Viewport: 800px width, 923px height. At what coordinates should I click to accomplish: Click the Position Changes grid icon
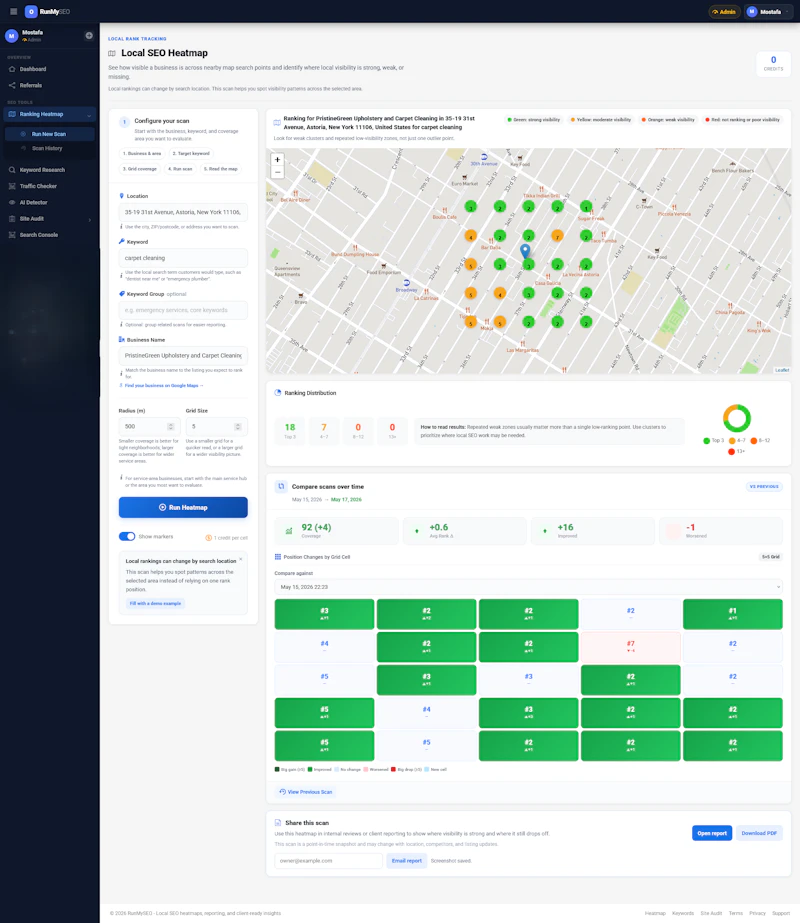coord(278,557)
